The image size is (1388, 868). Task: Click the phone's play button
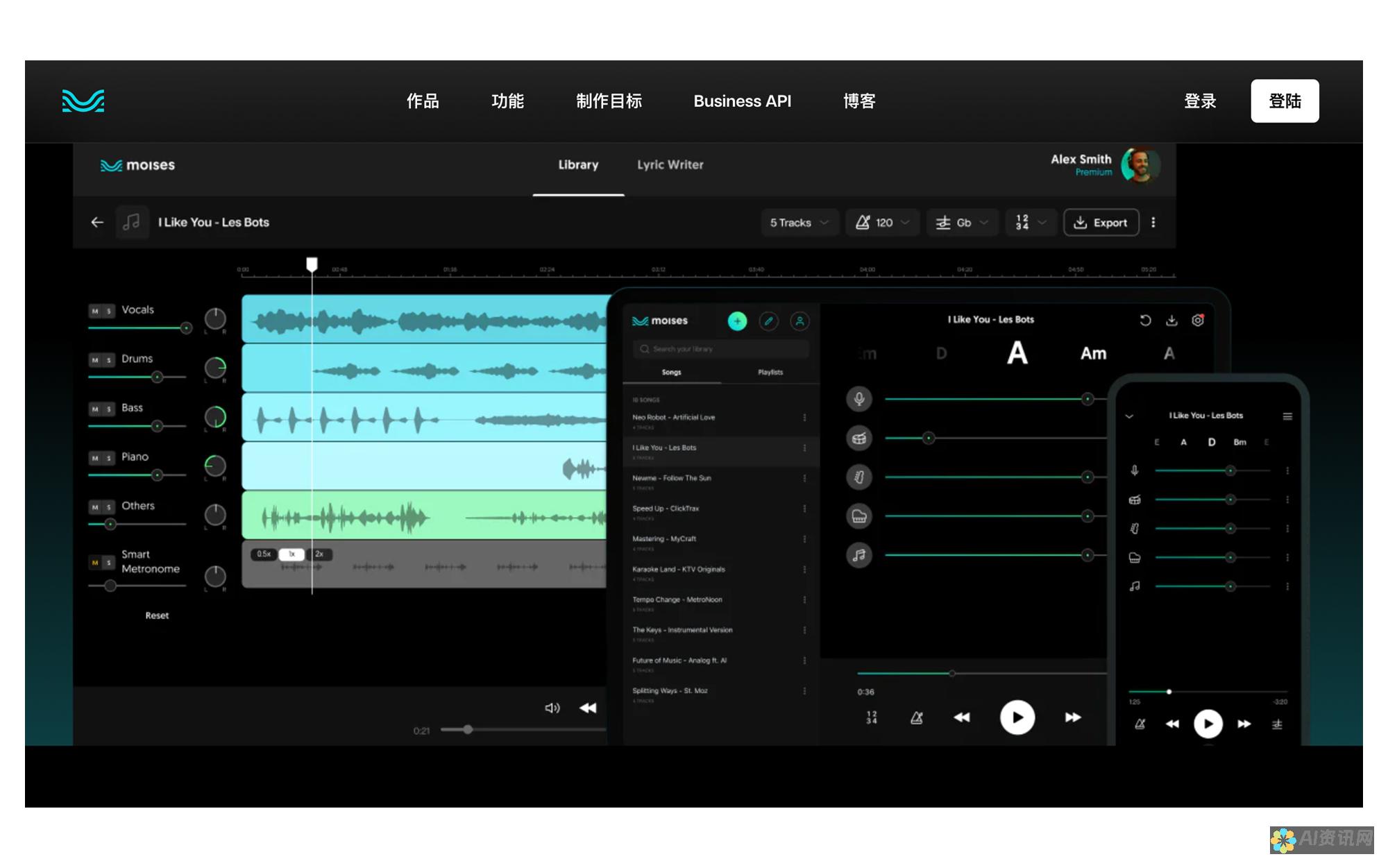(x=1208, y=724)
